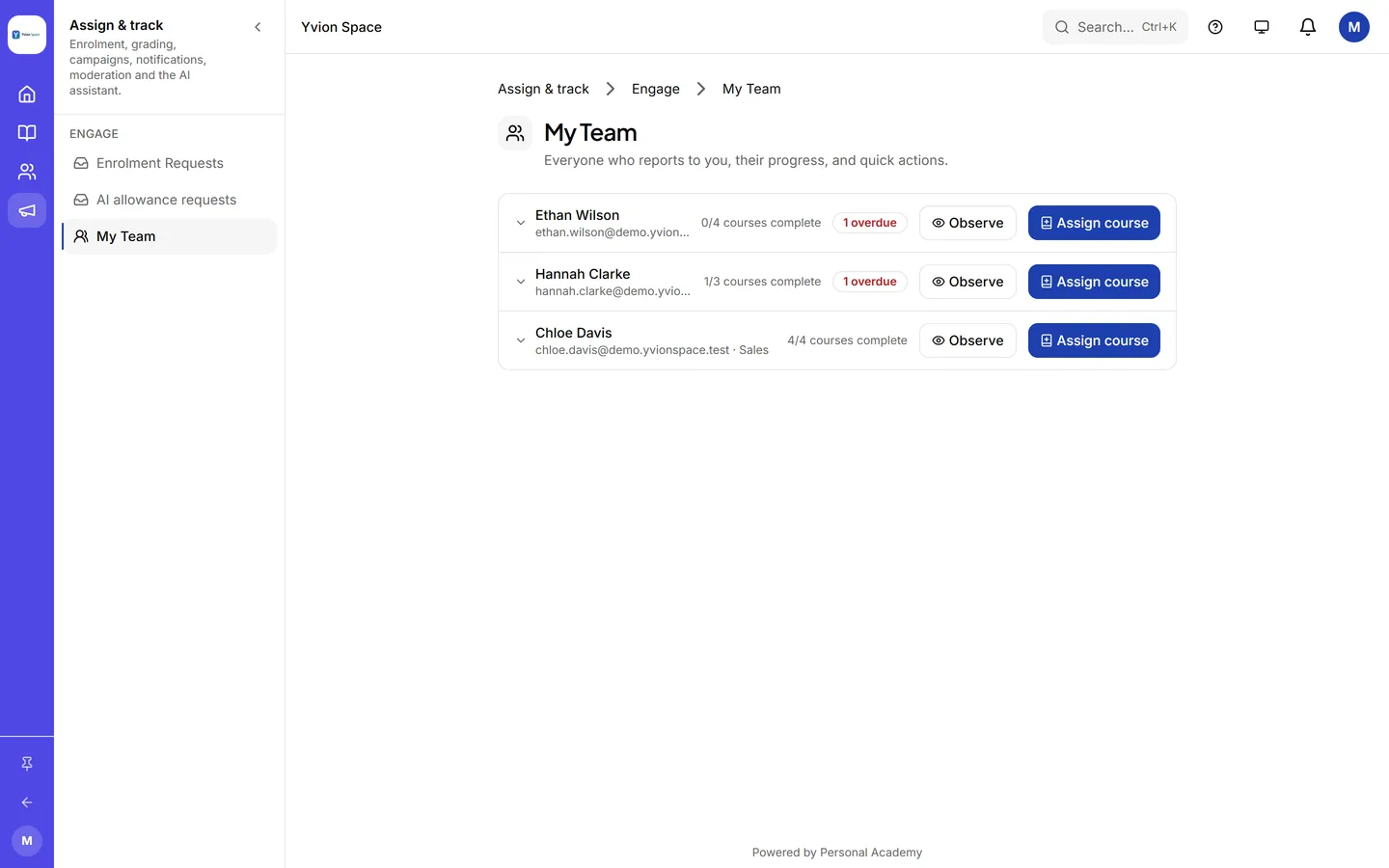Click Chloe Davis's name
Viewport: 1389px width, 868px height.
tap(573, 333)
